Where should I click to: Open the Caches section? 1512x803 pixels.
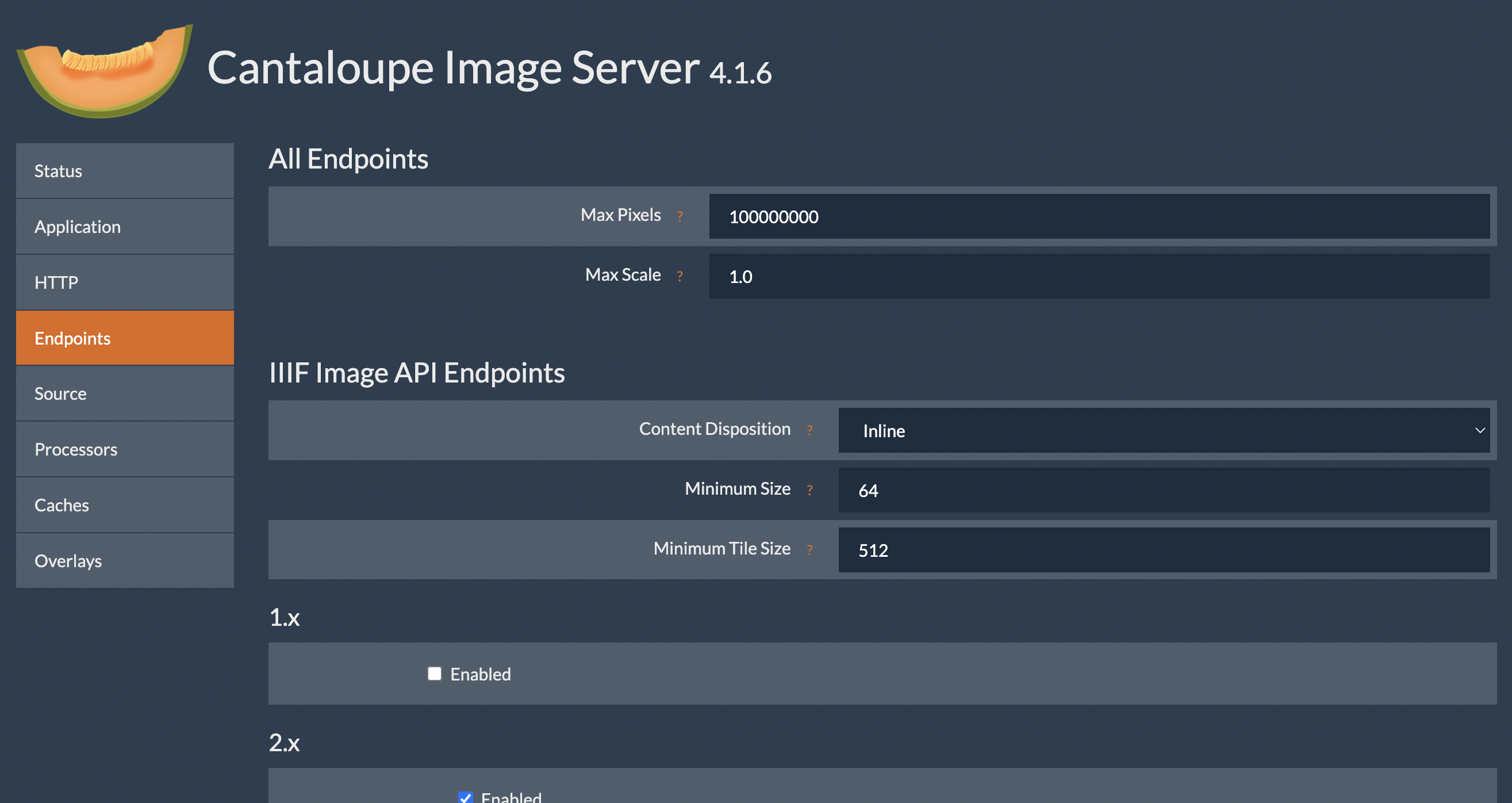point(125,505)
